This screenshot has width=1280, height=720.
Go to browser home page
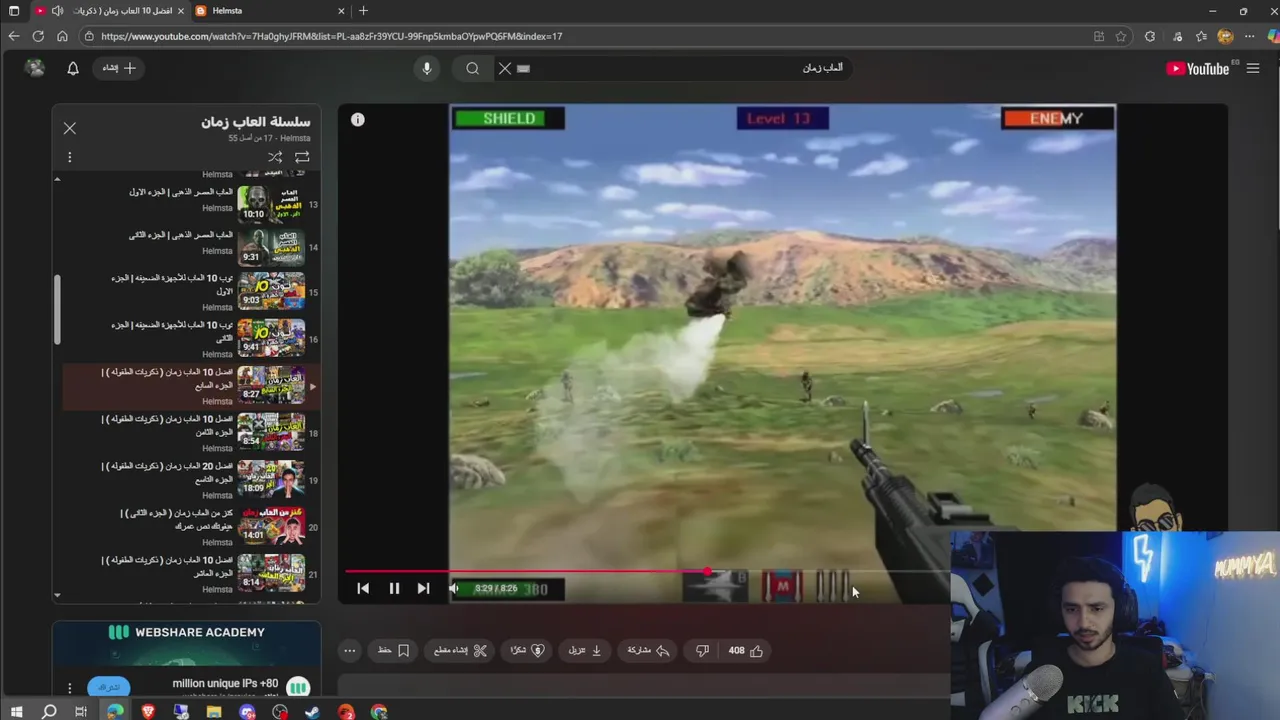[x=62, y=36]
